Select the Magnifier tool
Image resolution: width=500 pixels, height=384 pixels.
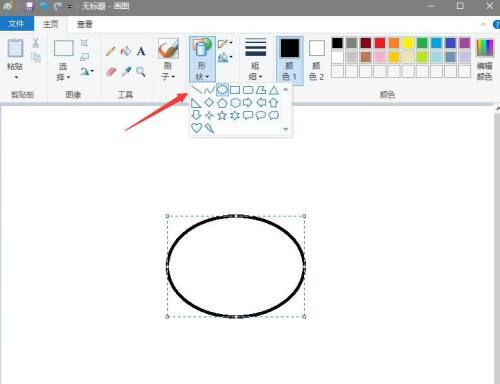(141, 71)
